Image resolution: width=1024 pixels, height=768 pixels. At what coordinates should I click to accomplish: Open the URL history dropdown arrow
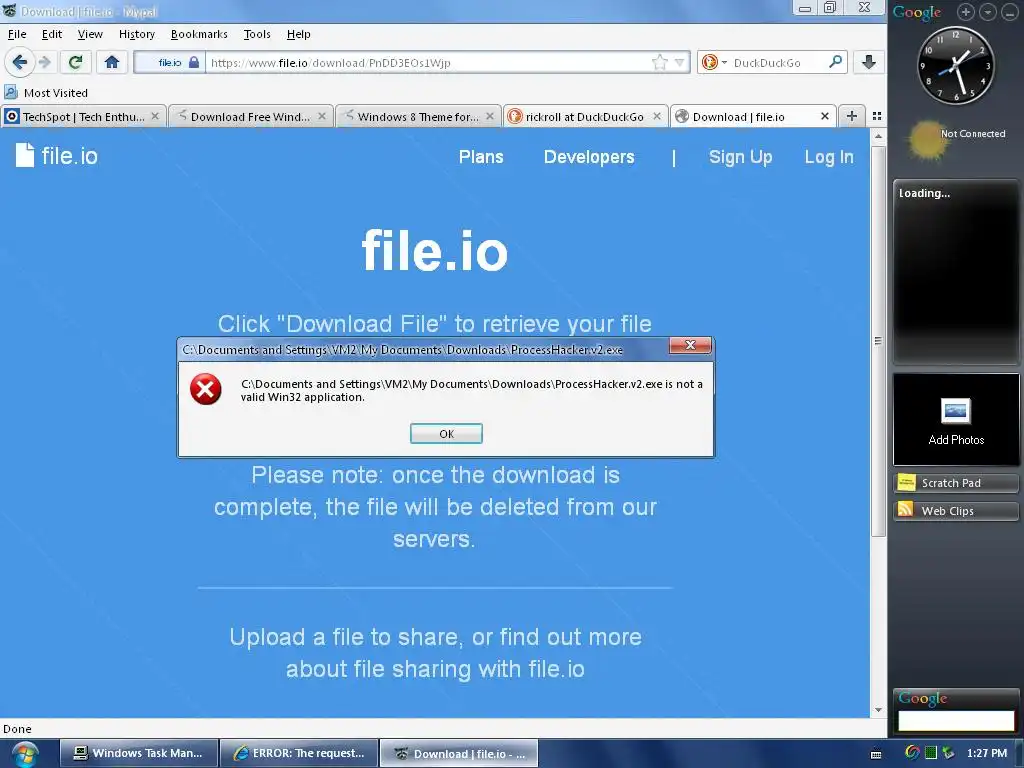(679, 63)
